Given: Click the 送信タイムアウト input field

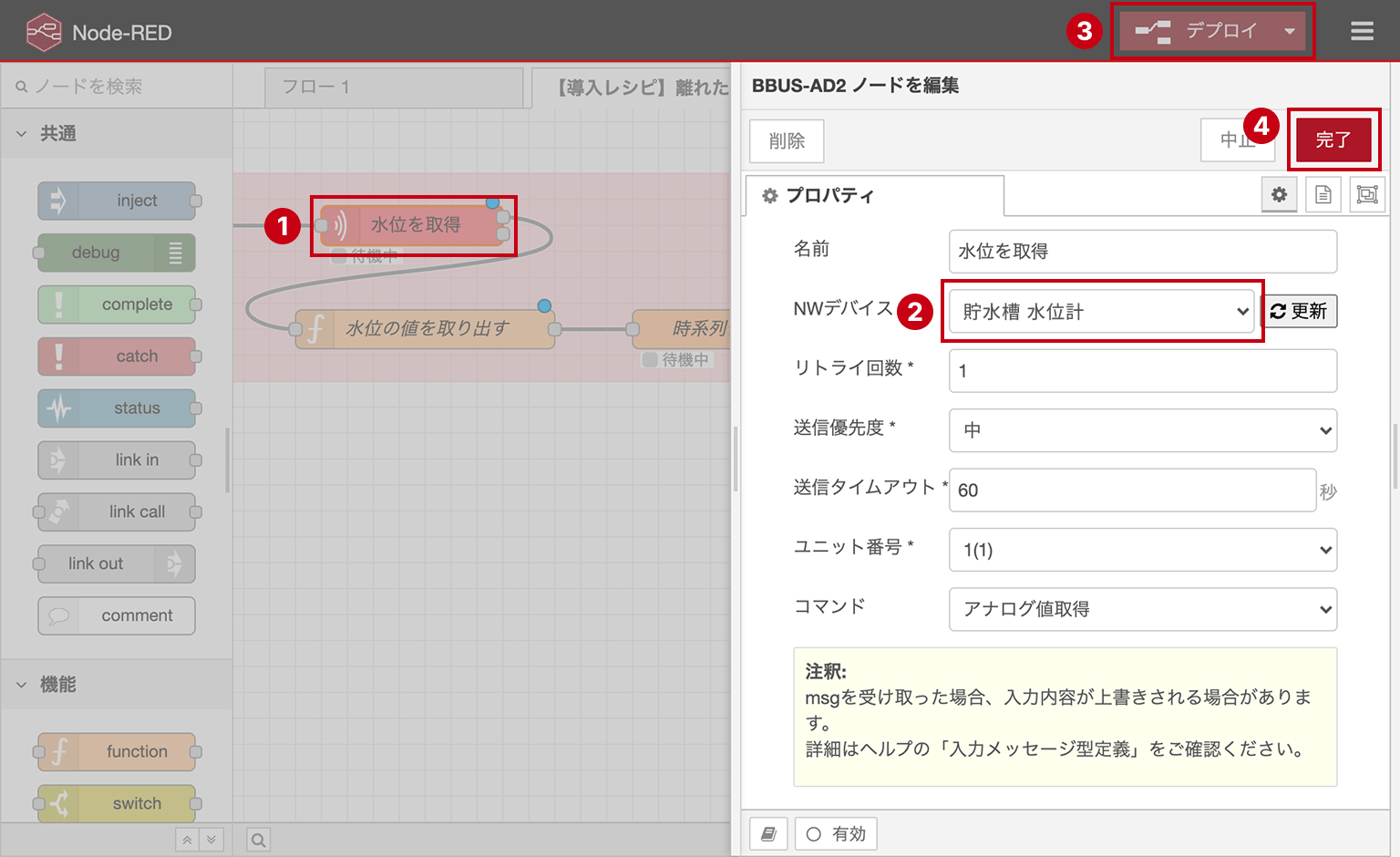Looking at the screenshot, I should pyautogui.click(x=1133, y=490).
